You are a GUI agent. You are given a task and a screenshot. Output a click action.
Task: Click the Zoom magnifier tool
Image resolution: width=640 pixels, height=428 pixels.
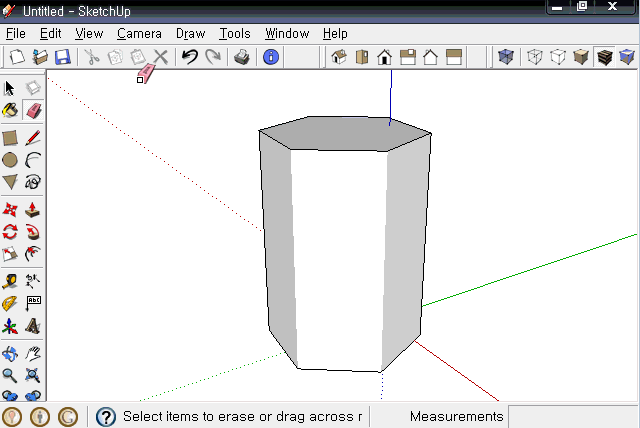point(10,375)
